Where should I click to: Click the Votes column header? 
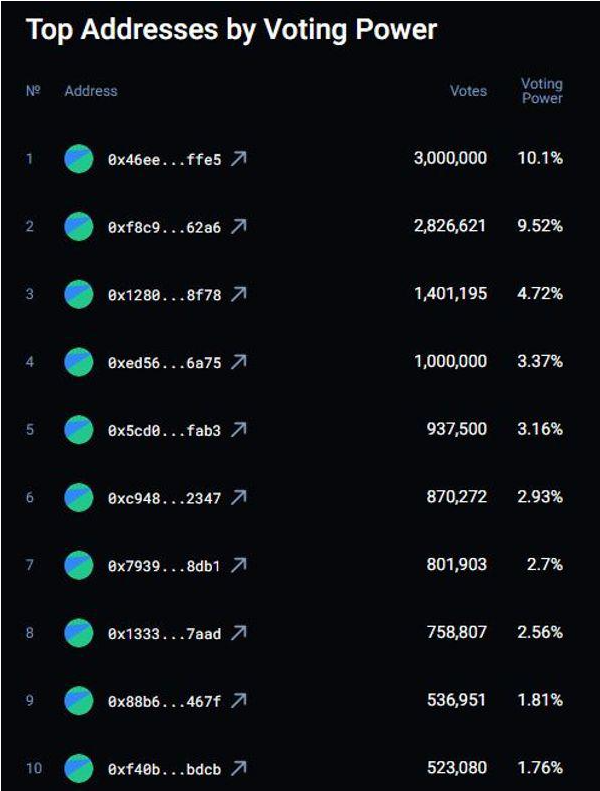pyautogui.click(x=468, y=91)
